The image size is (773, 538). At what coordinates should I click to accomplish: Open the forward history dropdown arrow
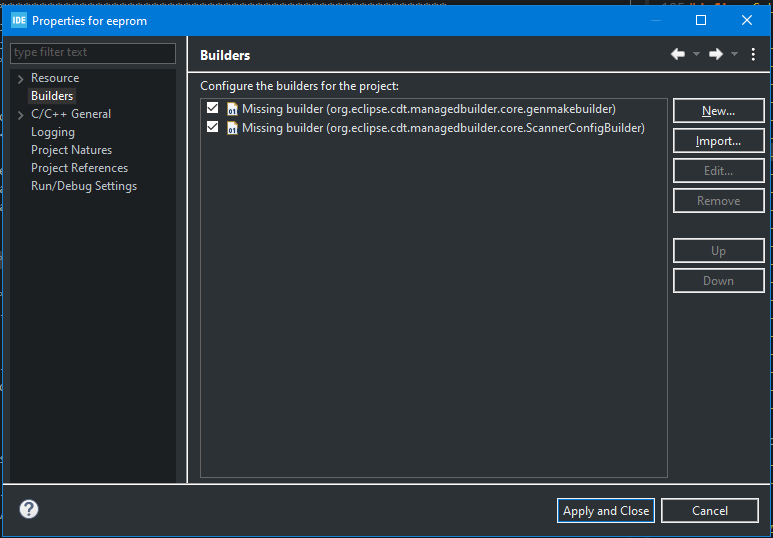[734, 54]
